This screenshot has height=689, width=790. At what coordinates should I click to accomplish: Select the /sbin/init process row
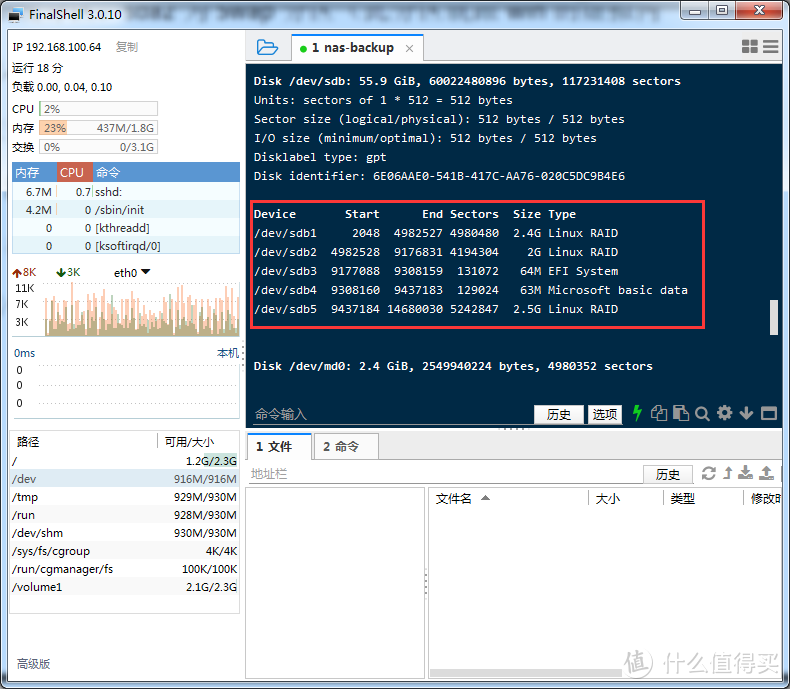tap(126, 210)
